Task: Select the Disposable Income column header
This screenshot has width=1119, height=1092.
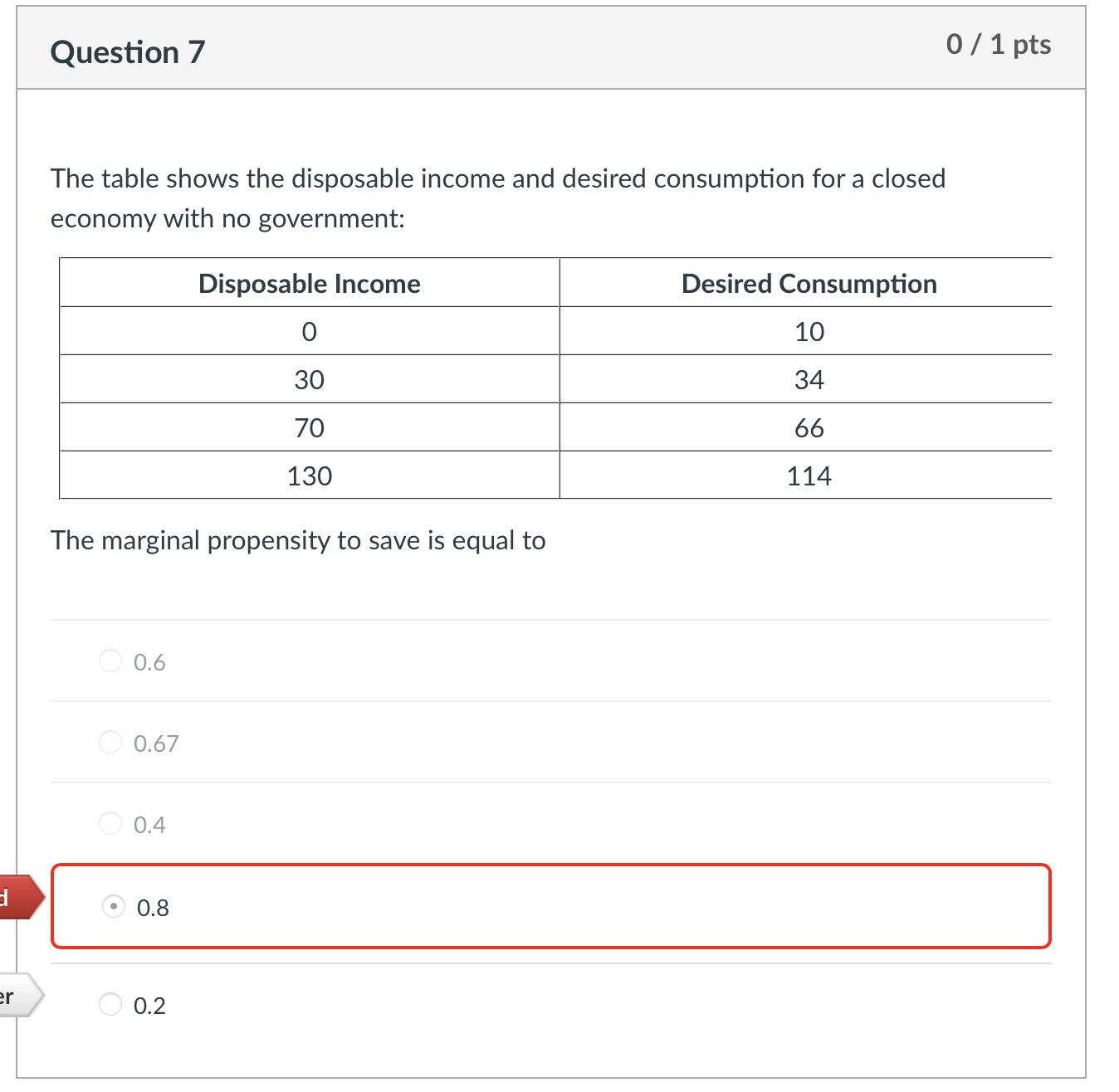Action: pyautogui.click(x=309, y=283)
